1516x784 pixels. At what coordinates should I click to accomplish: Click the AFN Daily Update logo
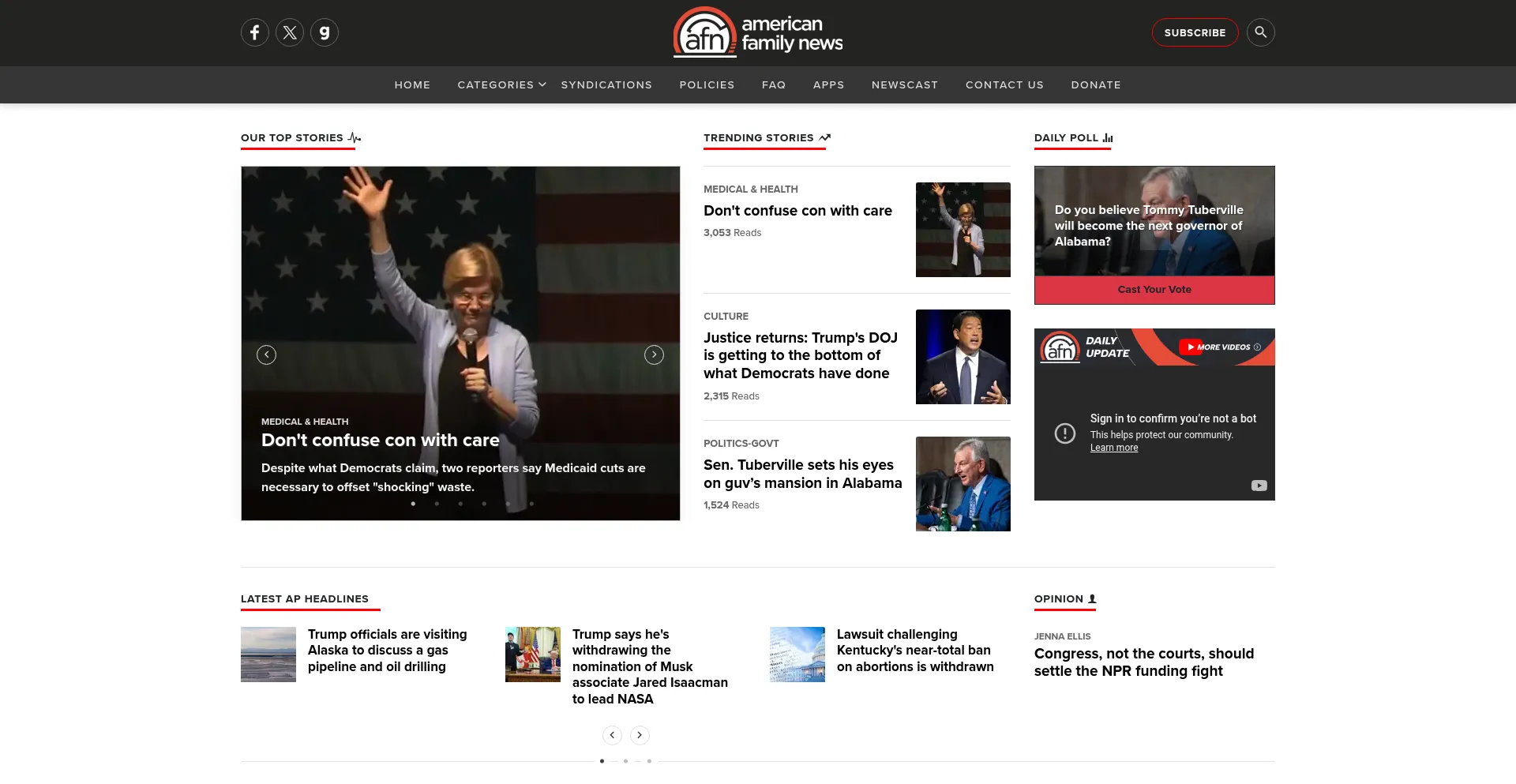(x=1060, y=347)
